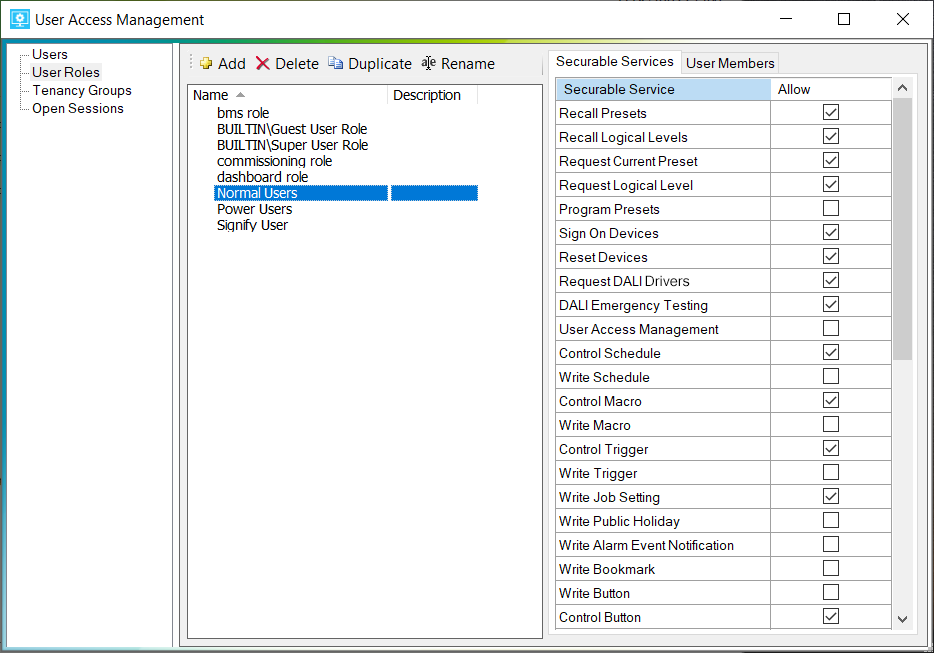Click the Description column header
The height and width of the screenshot is (653, 934).
pyautogui.click(x=428, y=95)
